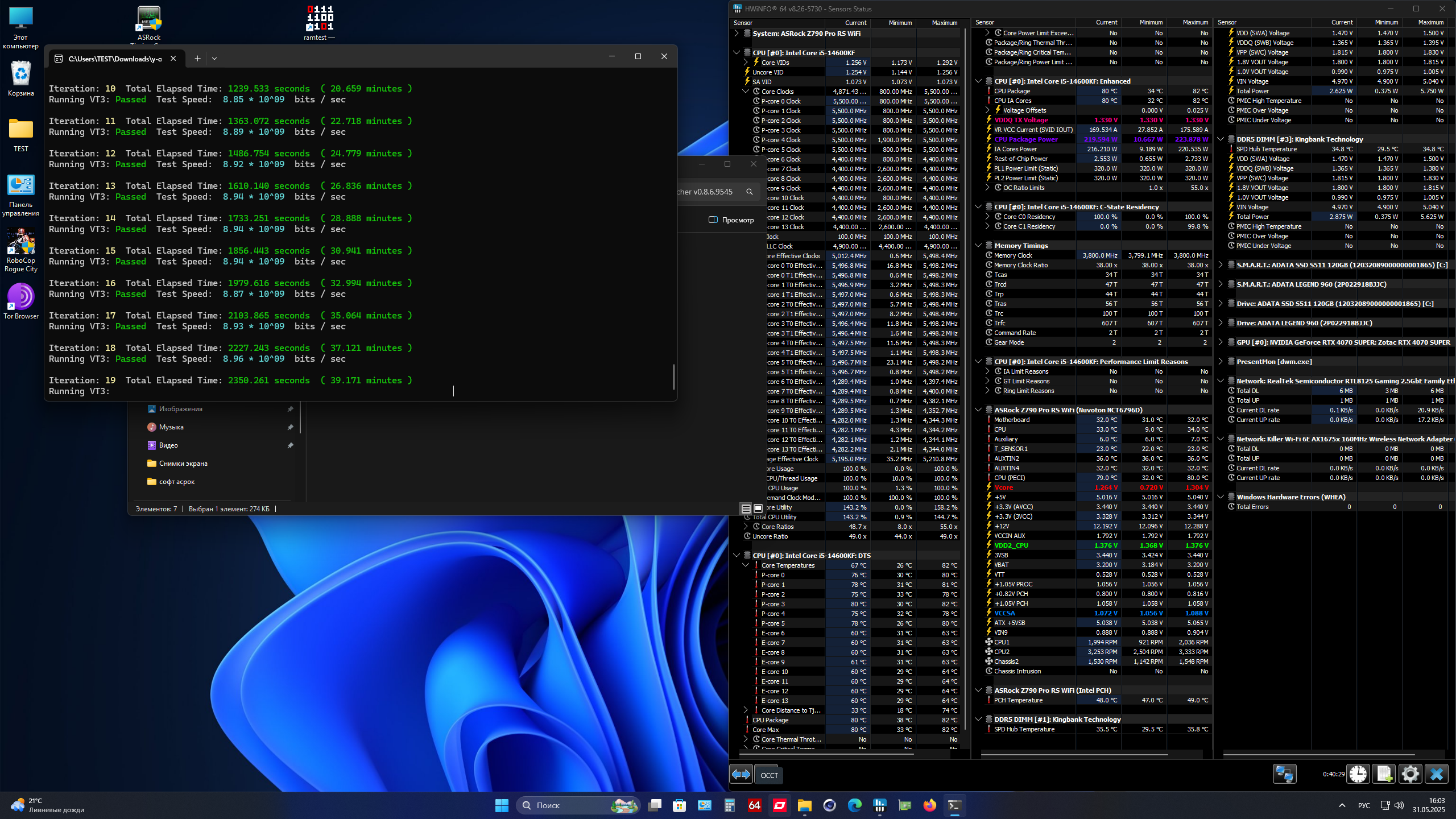Click the HWiNFO start logging icon
Screen dimensions: 1456x819
[1384, 774]
